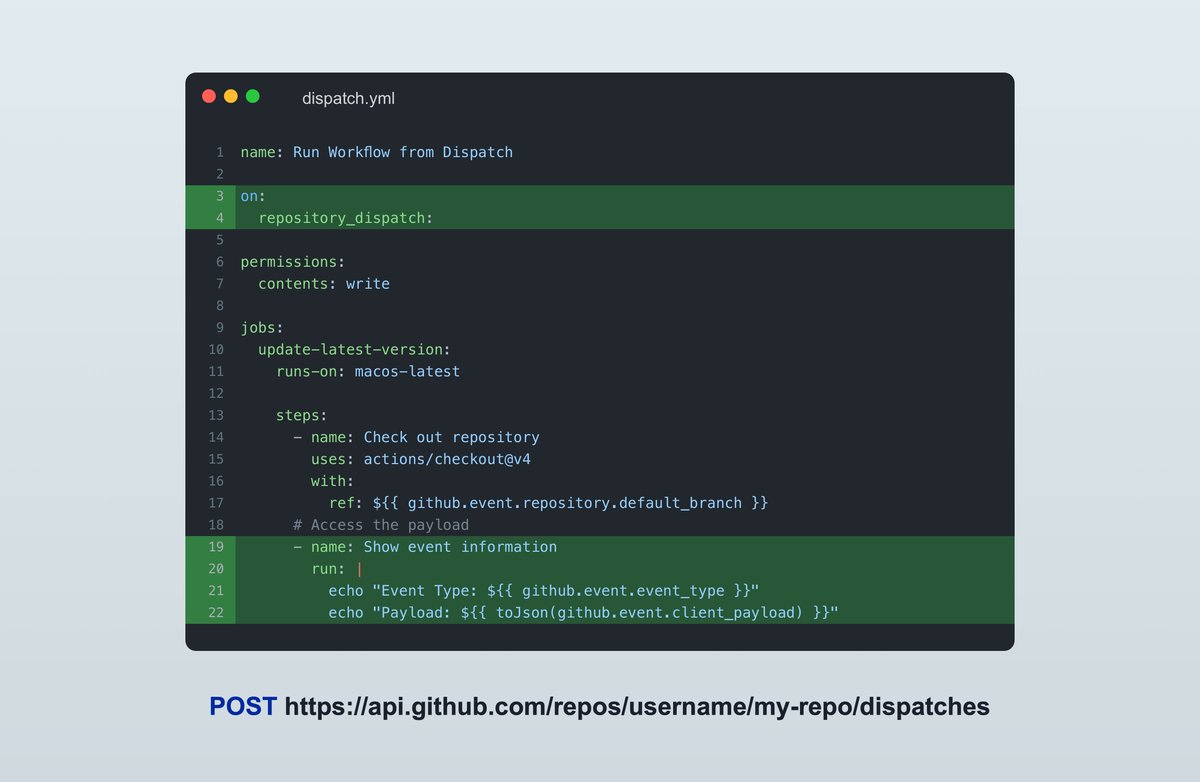Click line number 4 in the gutter
This screenshot has width=1200, height=782.
pos(220,218)
